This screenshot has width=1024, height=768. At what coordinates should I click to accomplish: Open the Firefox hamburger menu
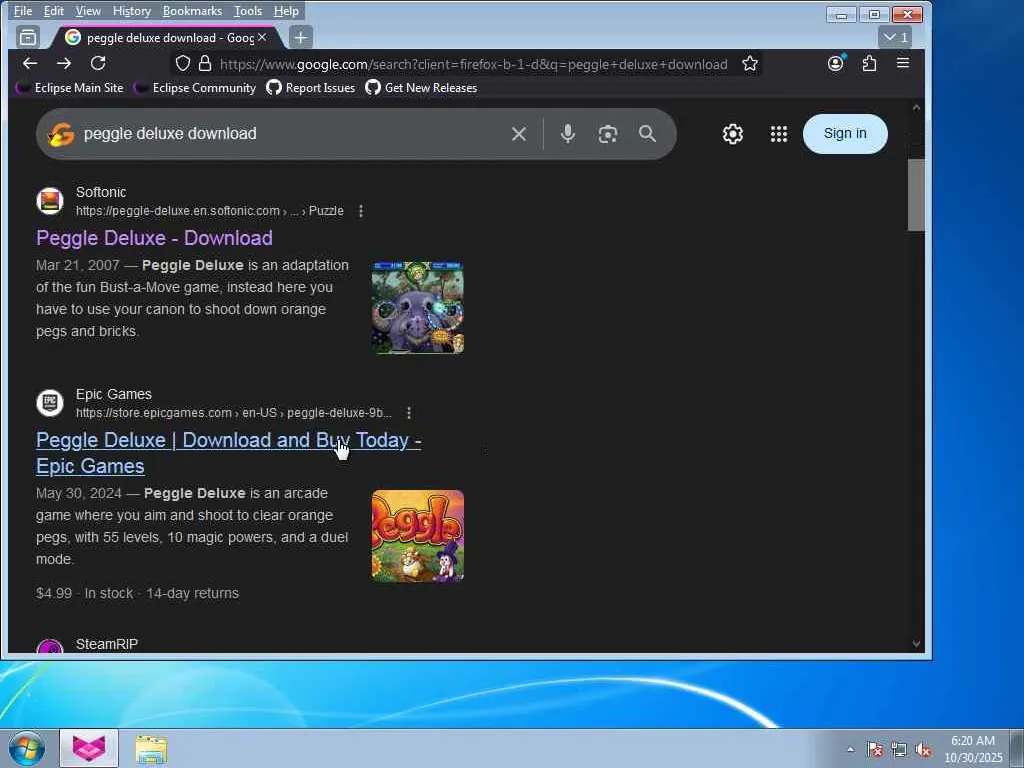click(x=903, y=63)
